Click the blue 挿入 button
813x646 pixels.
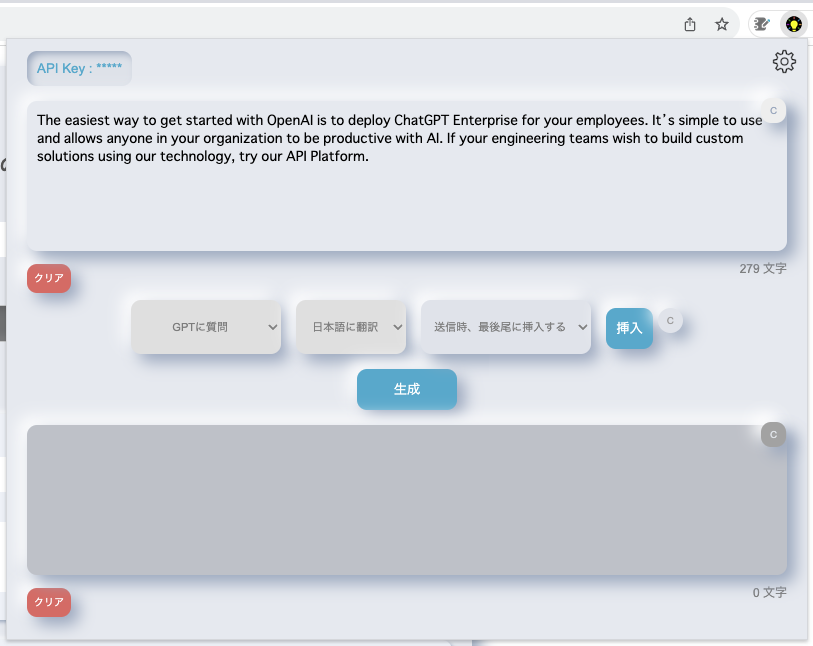[x=629, y=328]
